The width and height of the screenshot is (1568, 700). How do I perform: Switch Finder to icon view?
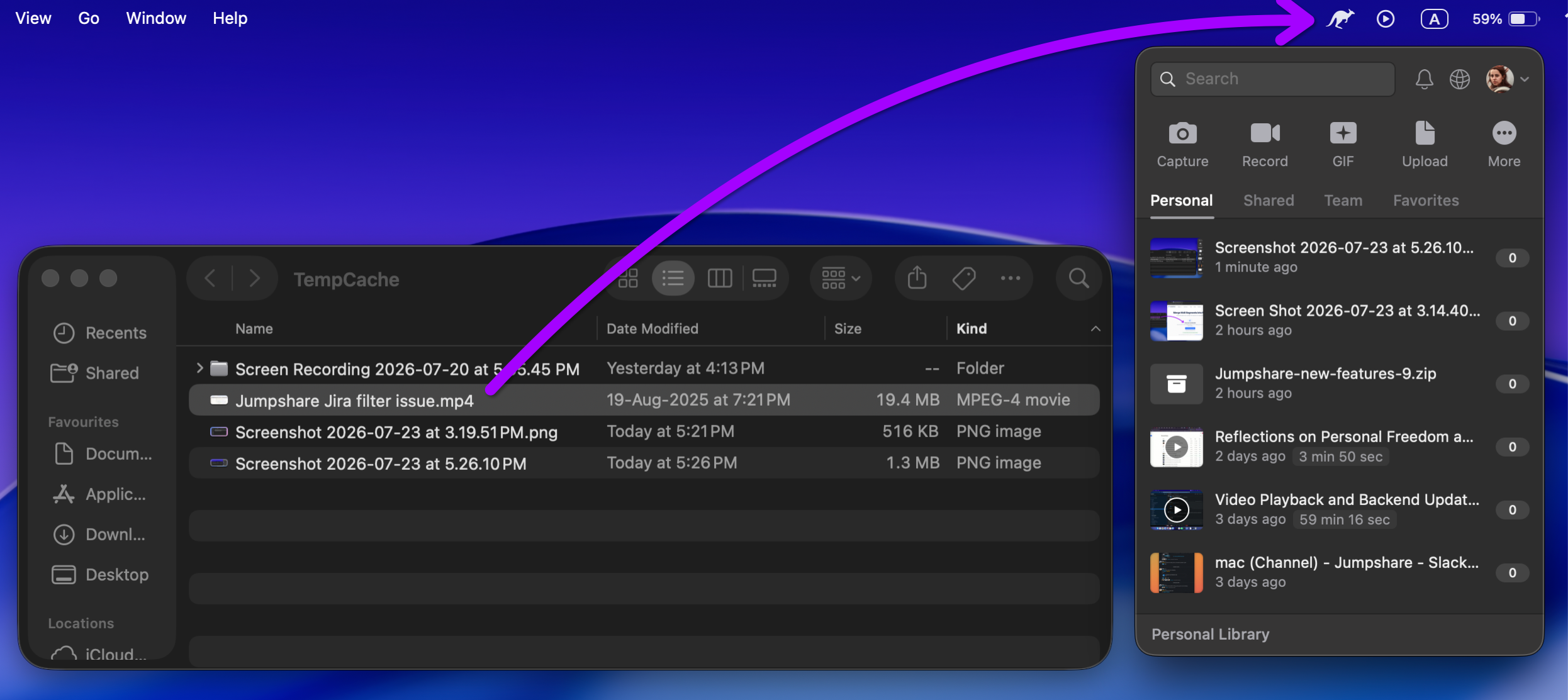point(628,278)
